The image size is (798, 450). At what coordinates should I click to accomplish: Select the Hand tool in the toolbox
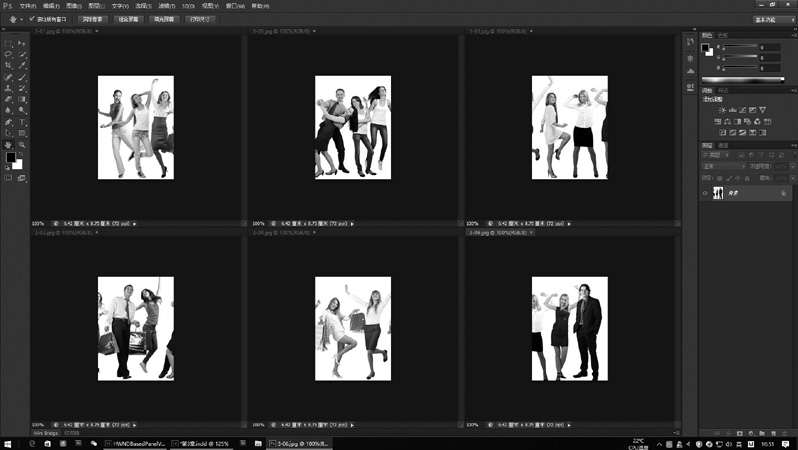[9, 144]
